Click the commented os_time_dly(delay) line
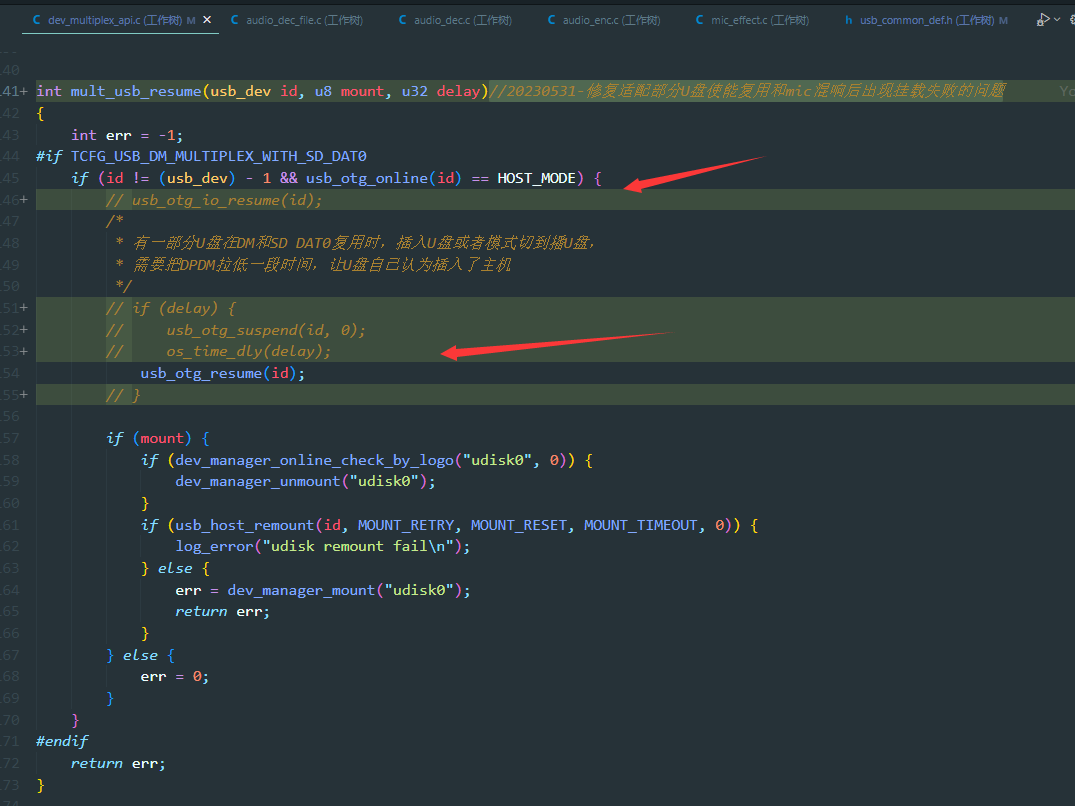 point(219,352)
